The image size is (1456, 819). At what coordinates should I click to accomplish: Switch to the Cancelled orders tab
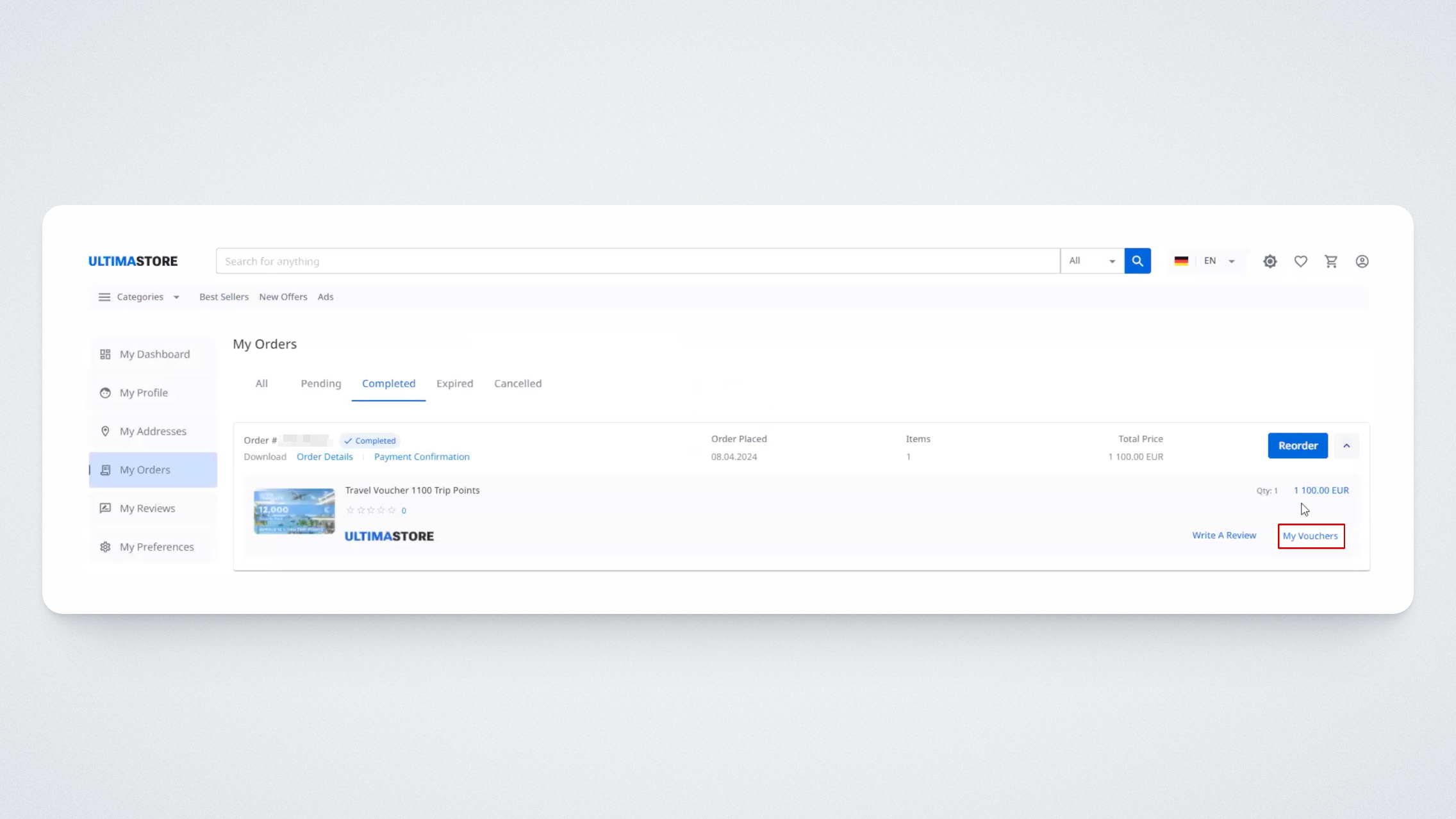coord(517,383)
